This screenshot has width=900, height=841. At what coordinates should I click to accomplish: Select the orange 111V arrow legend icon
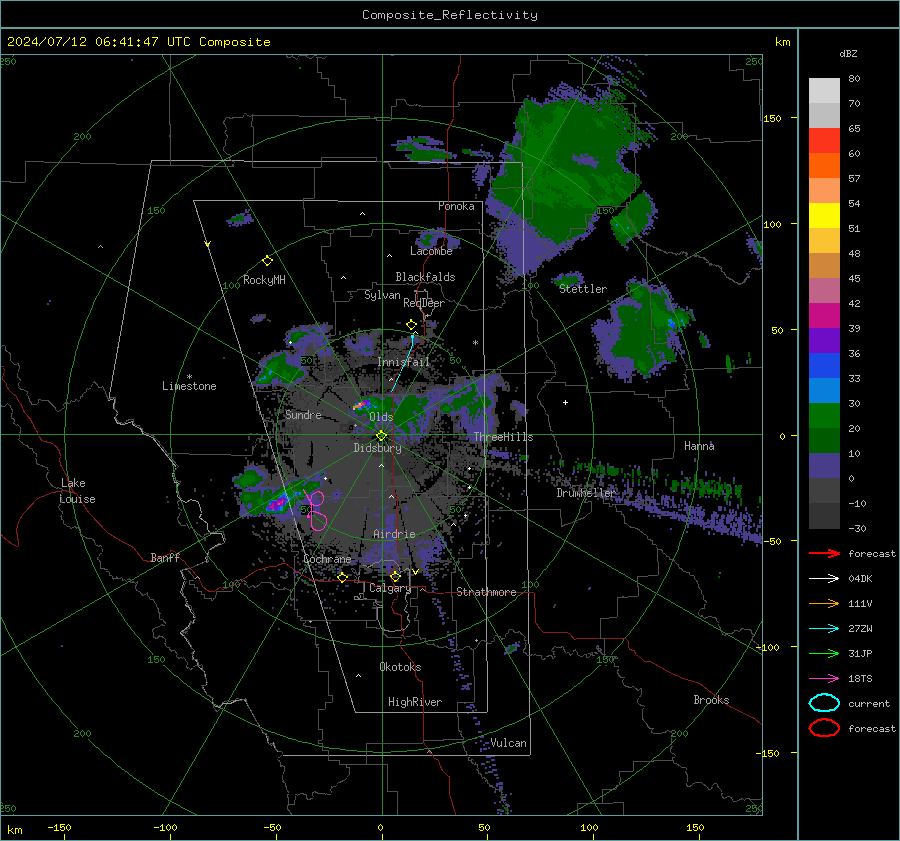point(824,603)
